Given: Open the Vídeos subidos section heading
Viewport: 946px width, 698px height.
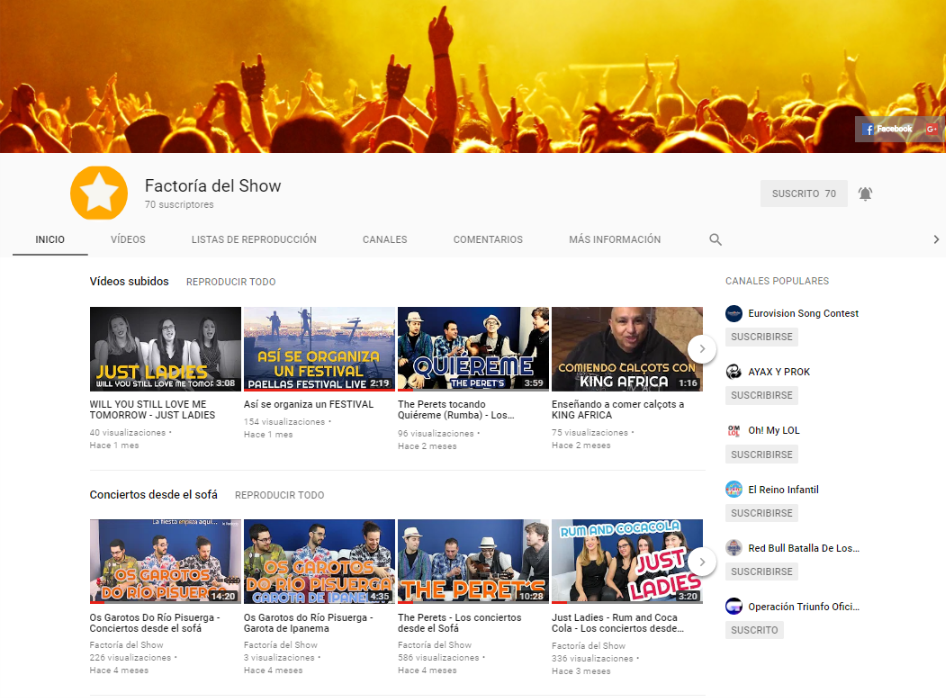Looking at the screenshot, I should coord(129,281).
